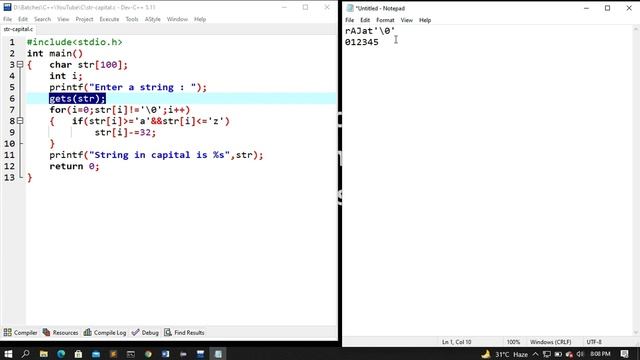The image size is (640, 360).
Task: Click the Dev-C++ icon in its title bar
Action: tap(7, 7)
